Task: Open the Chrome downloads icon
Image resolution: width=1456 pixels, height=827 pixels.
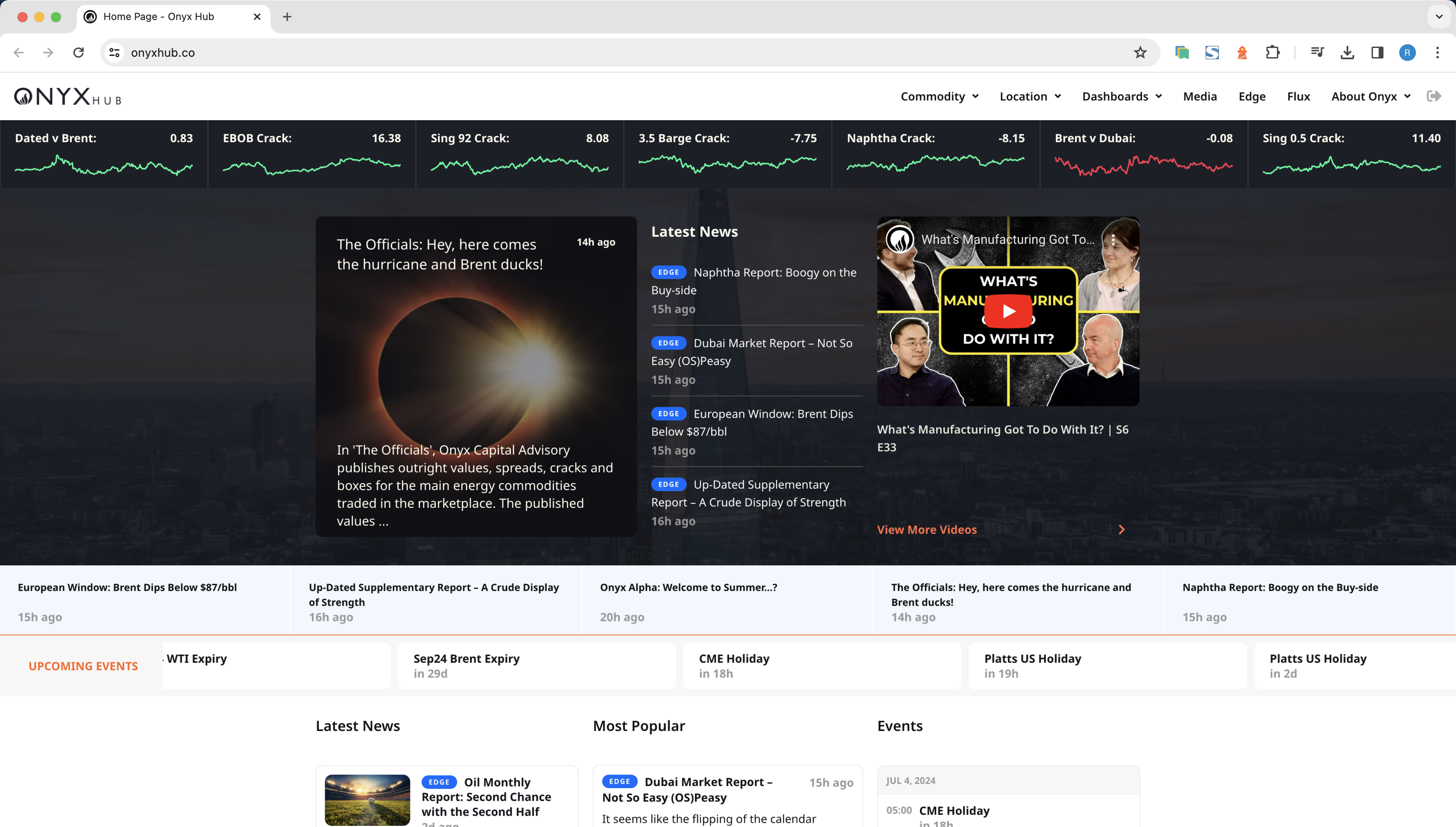Action: coord(1347,52)
